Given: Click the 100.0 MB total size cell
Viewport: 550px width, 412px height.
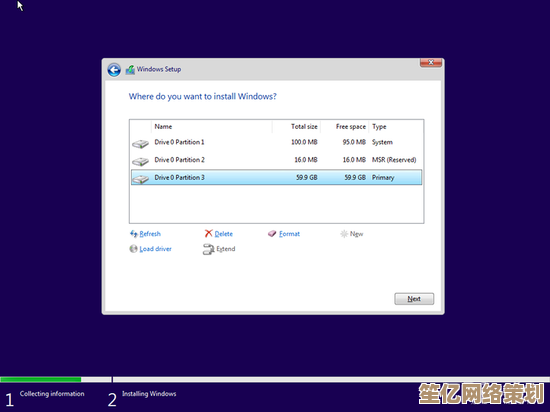Looking at the screenshot, I should [x=304, y=142].
